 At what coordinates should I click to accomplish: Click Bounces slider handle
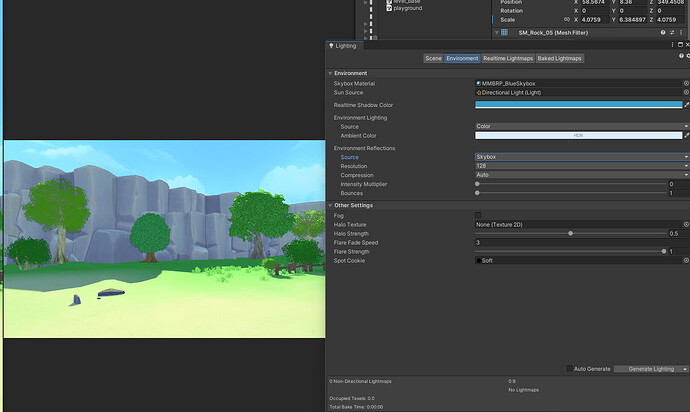[477, 193]
